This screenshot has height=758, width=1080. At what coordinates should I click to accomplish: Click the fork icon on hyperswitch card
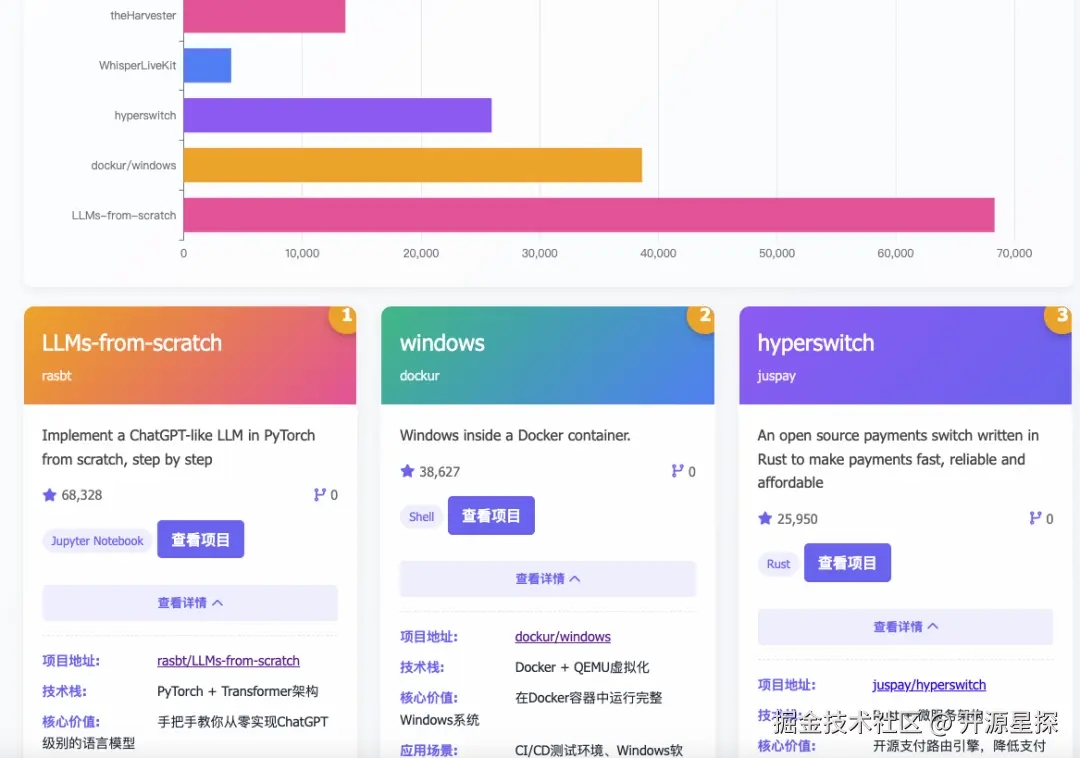(1035, 518)
